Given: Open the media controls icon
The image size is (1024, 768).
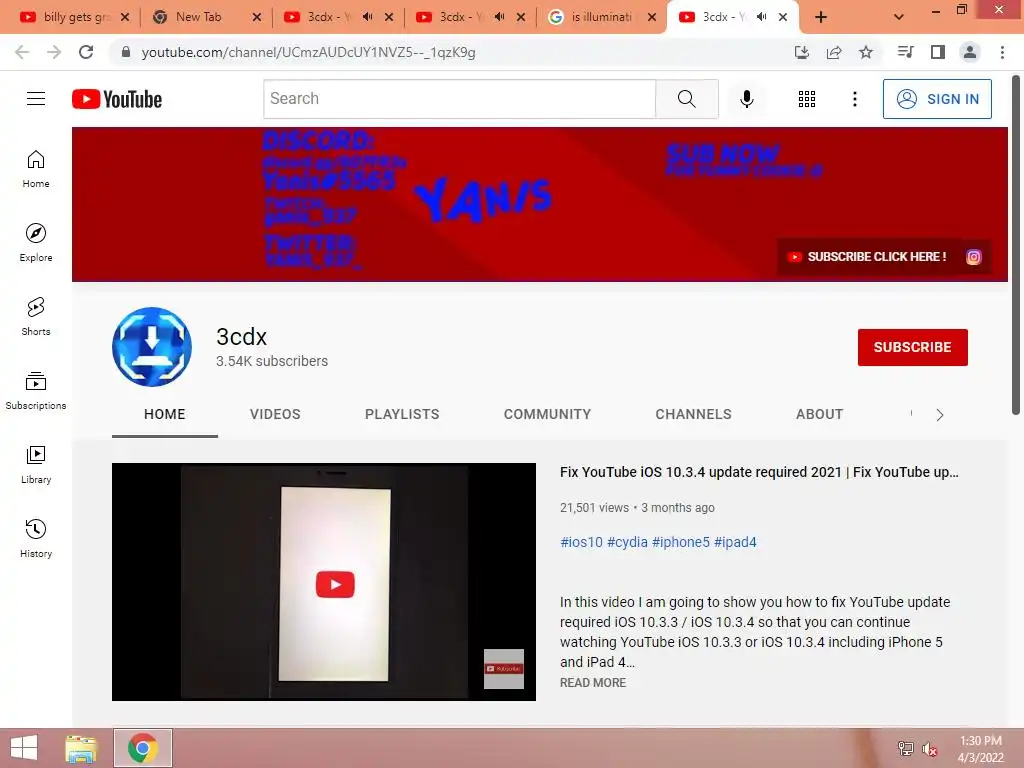Looking at the screenshot, I should point(905,52).
